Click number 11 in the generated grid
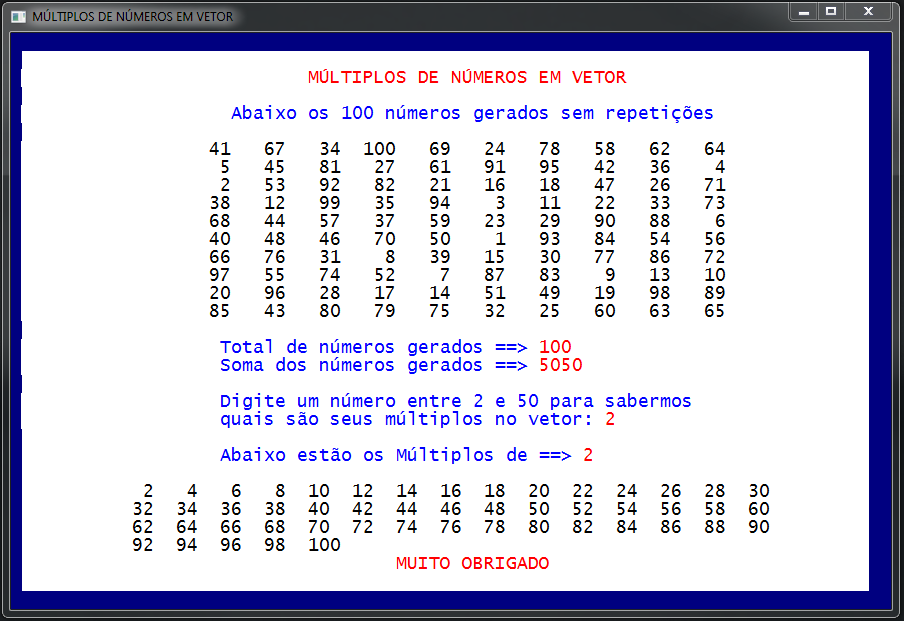The image size is (904, 621). (549, 203)
